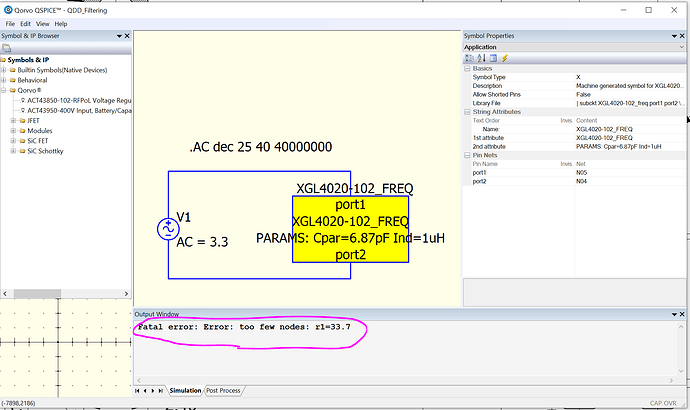Click the Symbol & IP Browser toolbar folder icon

coord(6,48)
